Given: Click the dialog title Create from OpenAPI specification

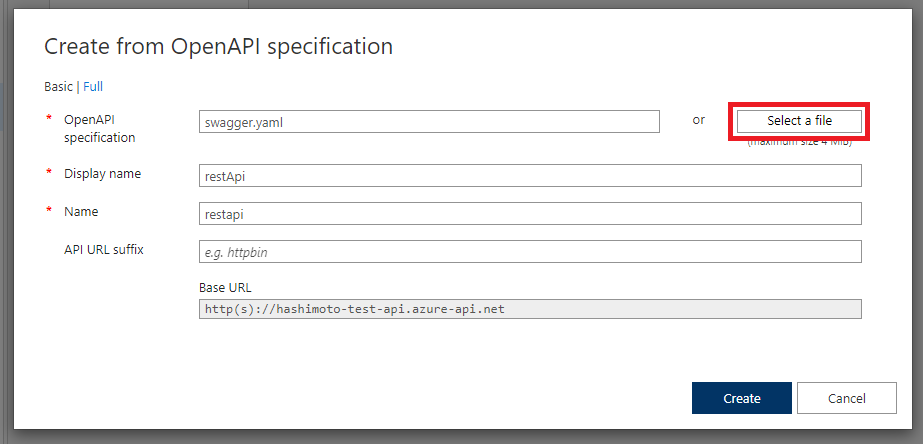Looking at the screenshot, I should 218,46.
